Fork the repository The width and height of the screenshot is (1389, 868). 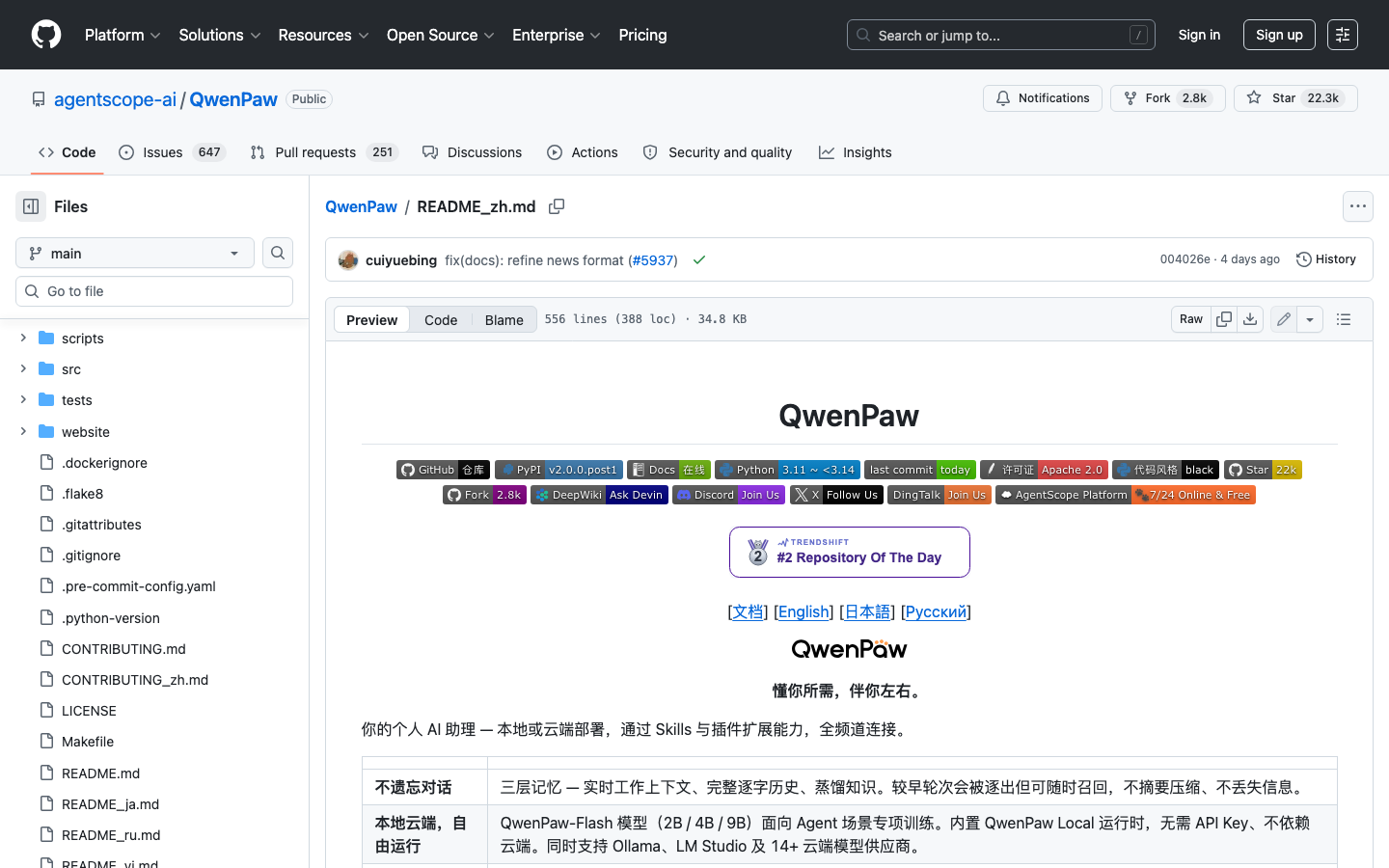tap(1167, 98)
